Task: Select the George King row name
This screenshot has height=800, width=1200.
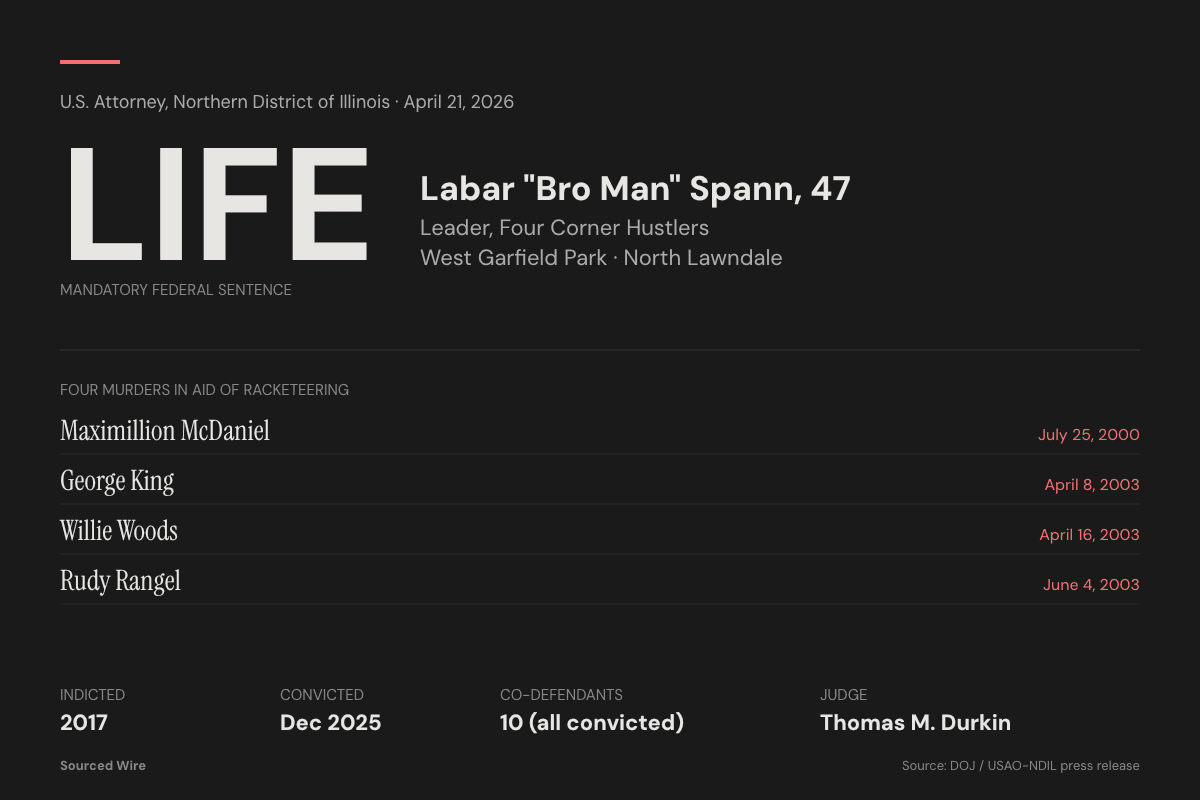Action: click(x=117, y=481)
